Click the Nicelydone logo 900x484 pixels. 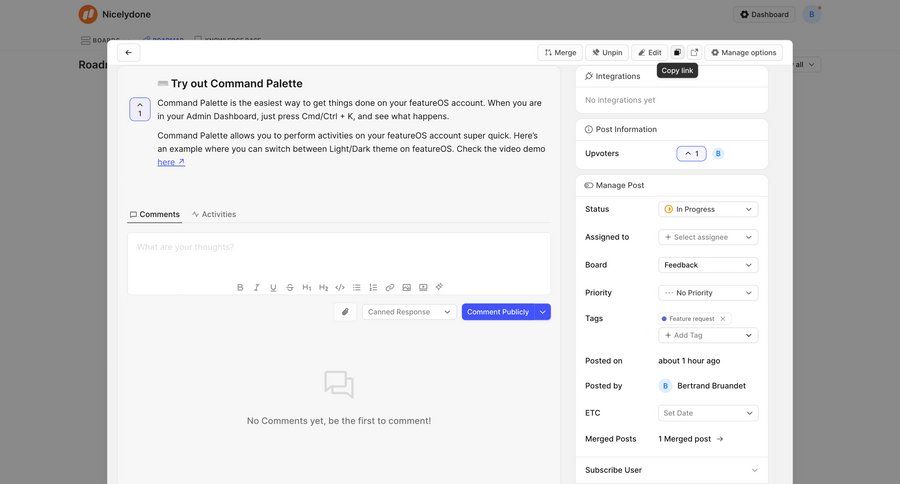pos(88,14)
